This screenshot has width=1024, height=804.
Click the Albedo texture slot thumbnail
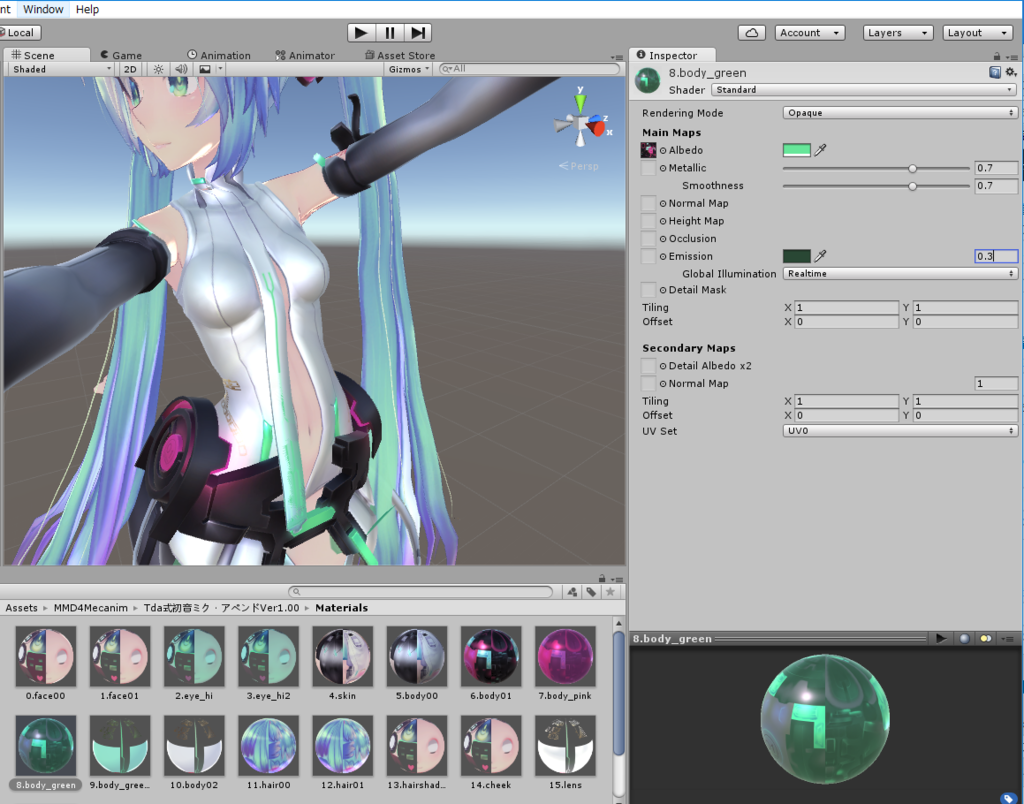[x=648, y=150]
